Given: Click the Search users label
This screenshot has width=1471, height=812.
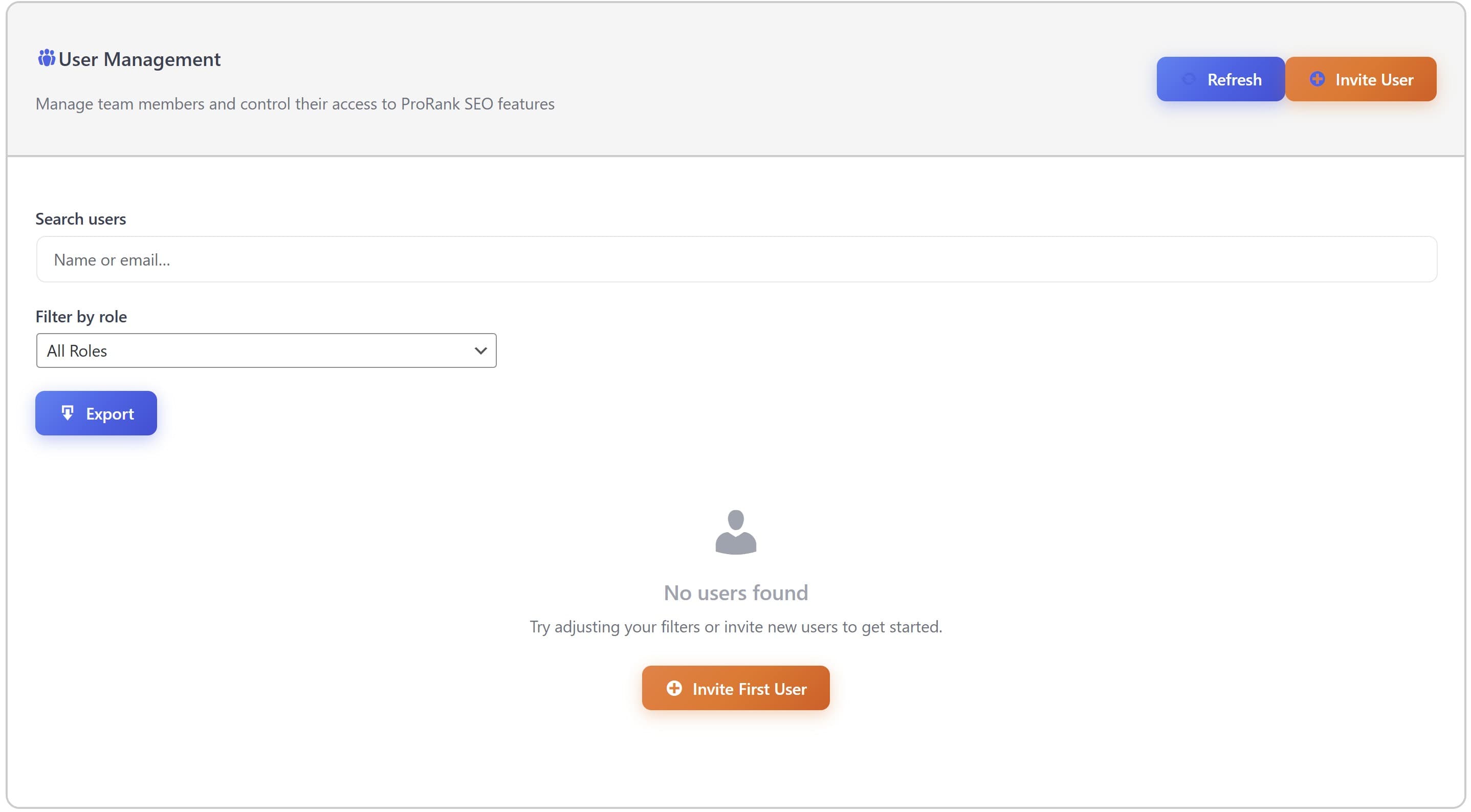Looking at the screenshot, I should tap(80, 218).
